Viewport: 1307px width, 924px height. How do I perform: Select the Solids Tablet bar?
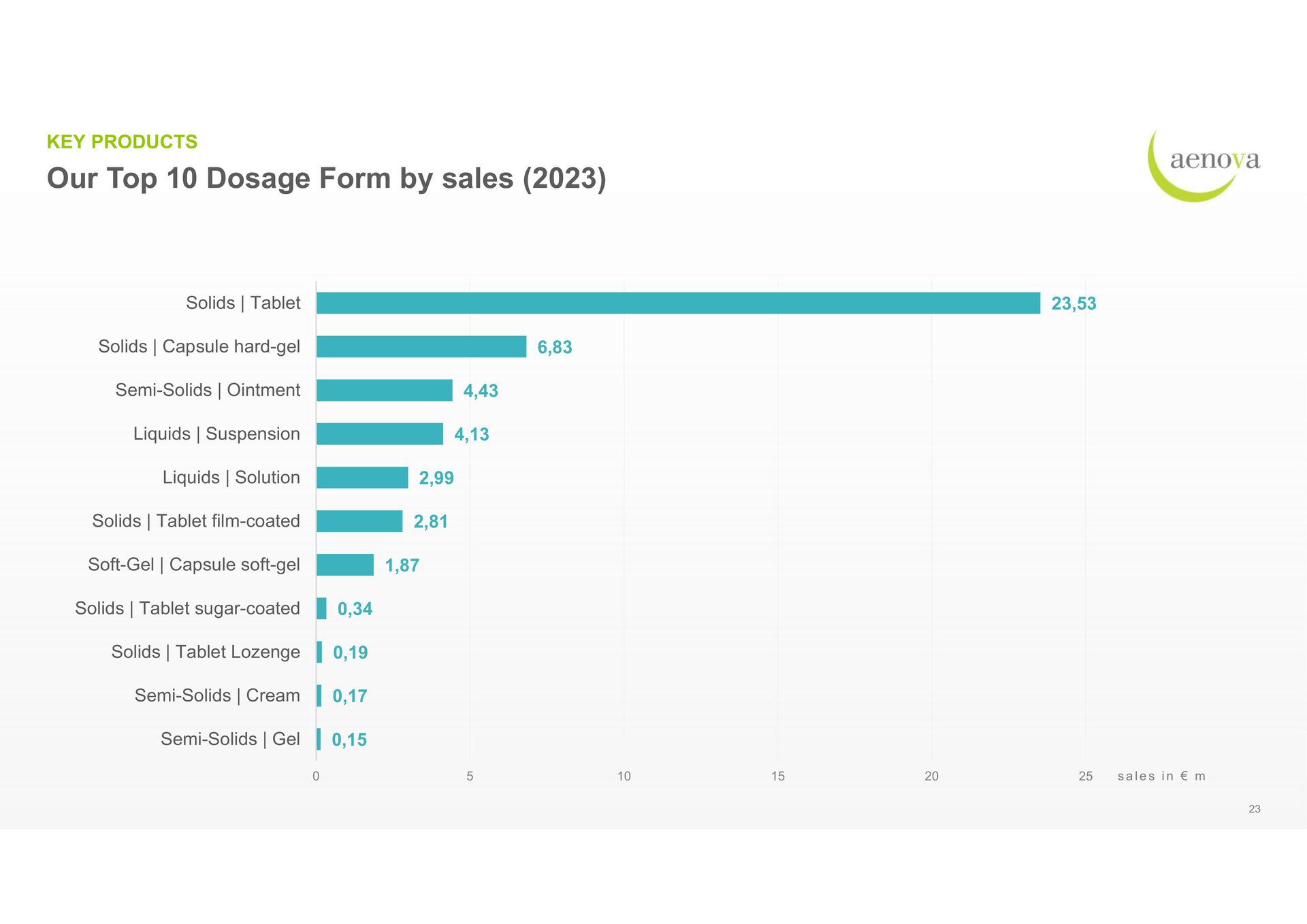(x=679, y=303)
